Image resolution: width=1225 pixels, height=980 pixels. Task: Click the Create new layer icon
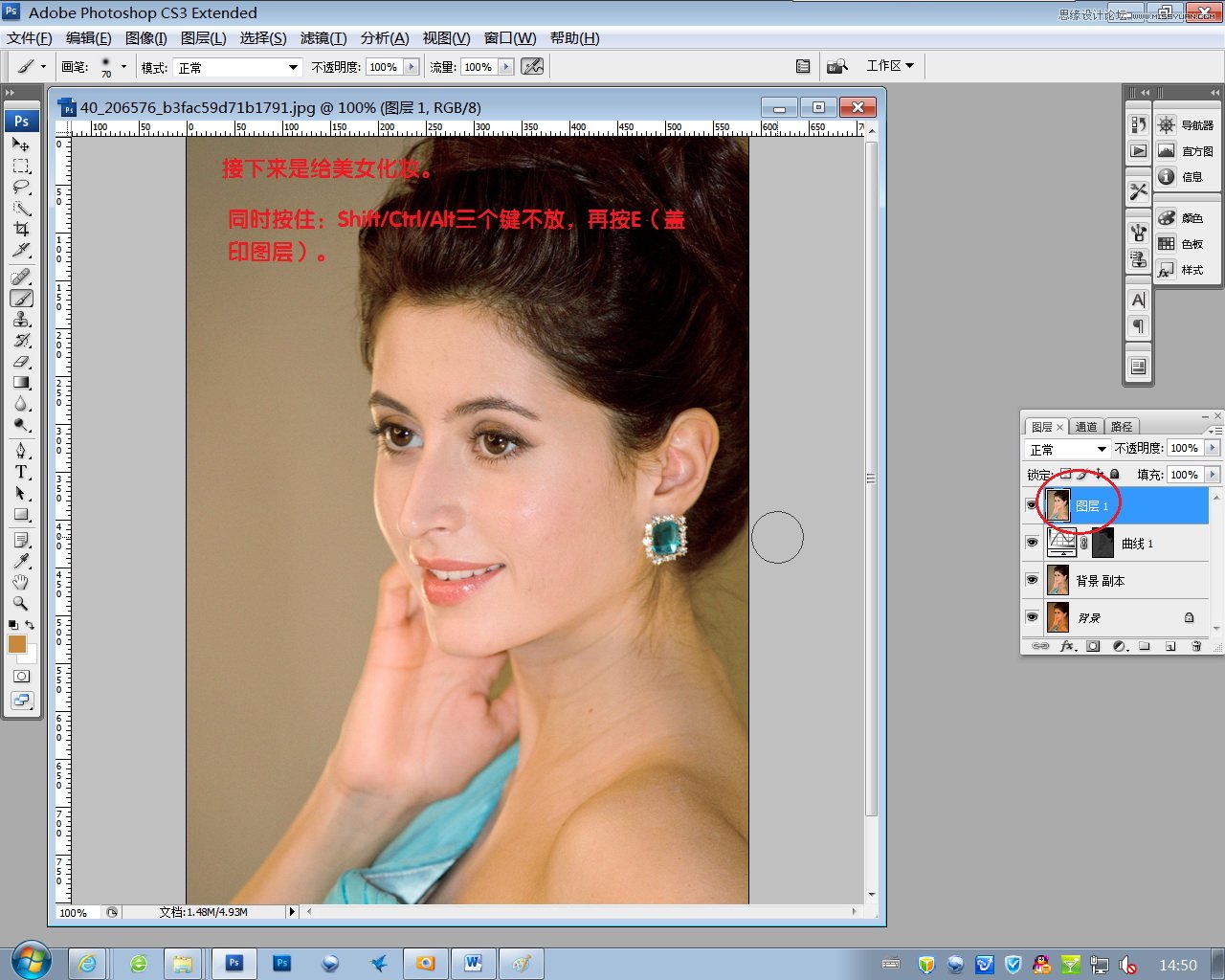(x=1169, y=646)
